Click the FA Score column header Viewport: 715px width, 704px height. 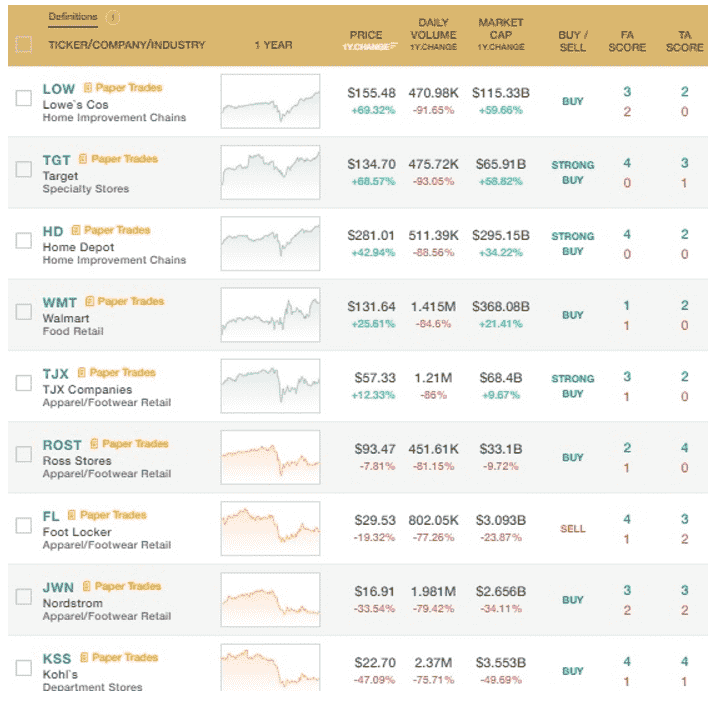627,41
